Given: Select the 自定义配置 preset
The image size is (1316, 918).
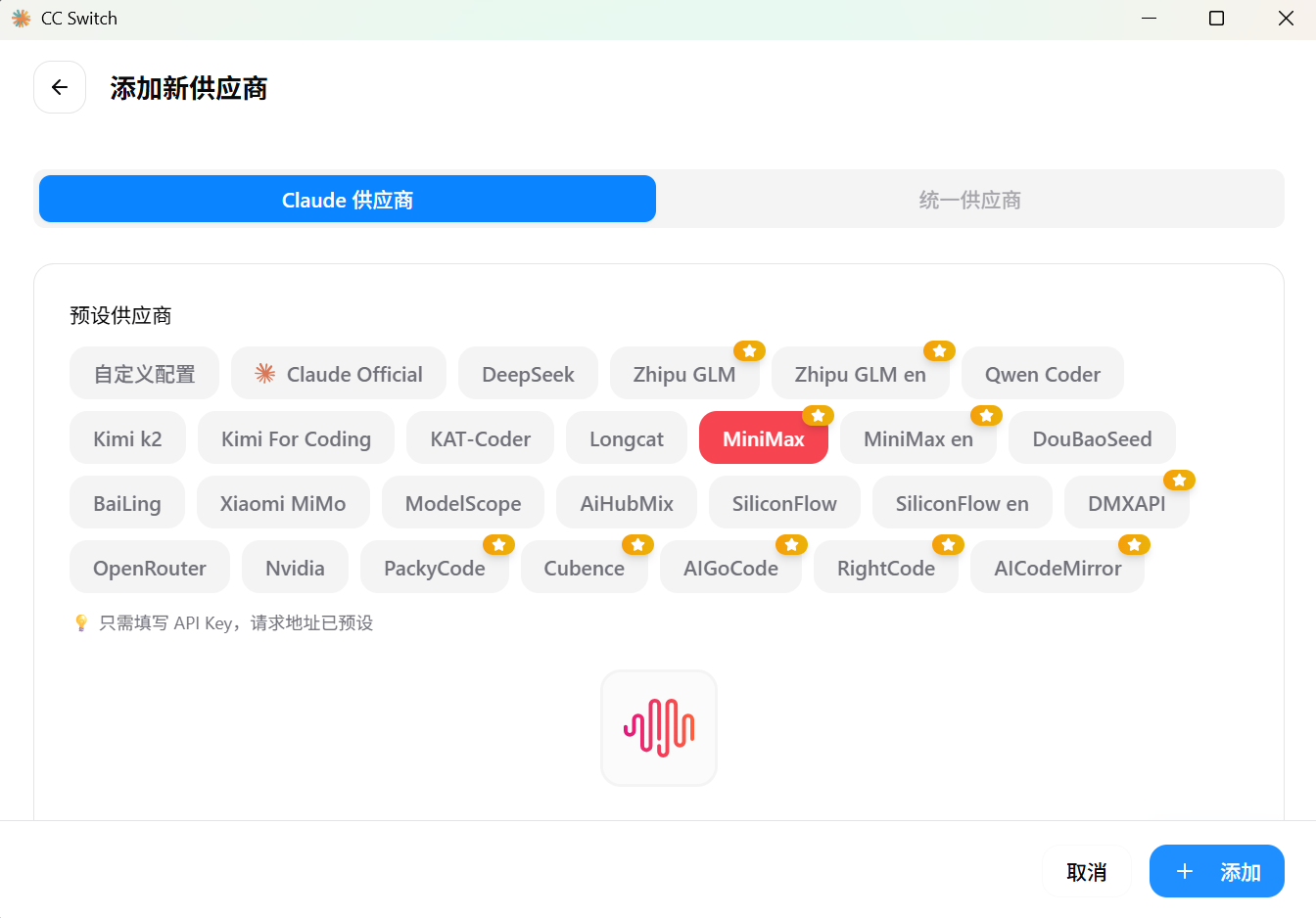Looking at the screenshot, I should pos(144,373).
